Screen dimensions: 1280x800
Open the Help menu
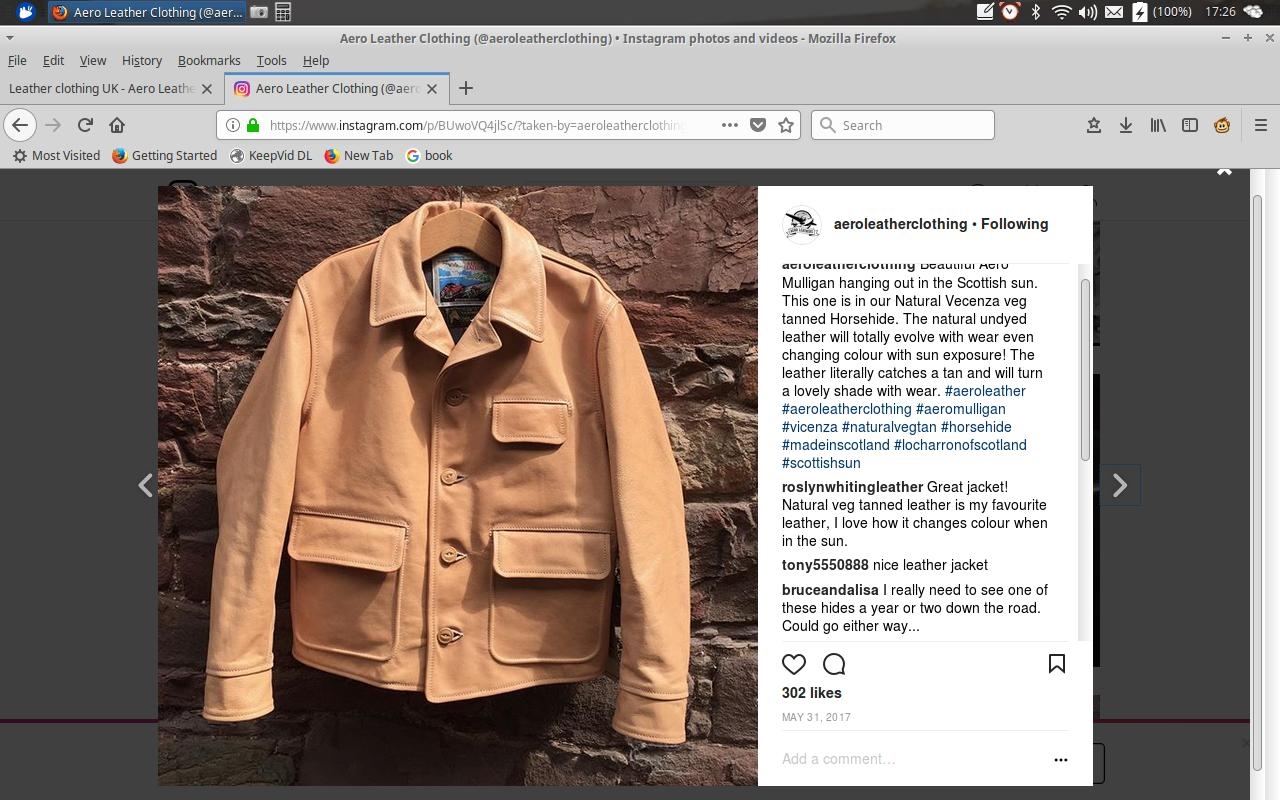(316, 60)
